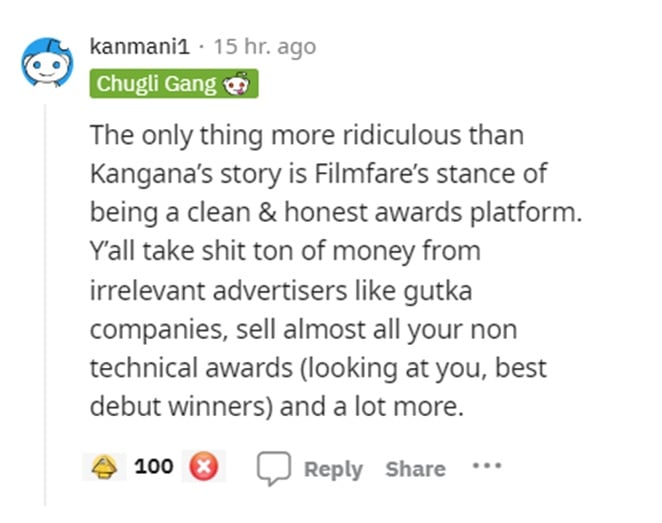Click the emoji icon in the Chugli Gang flair
This screenshot has width=662, height=523.
point(237,84)
